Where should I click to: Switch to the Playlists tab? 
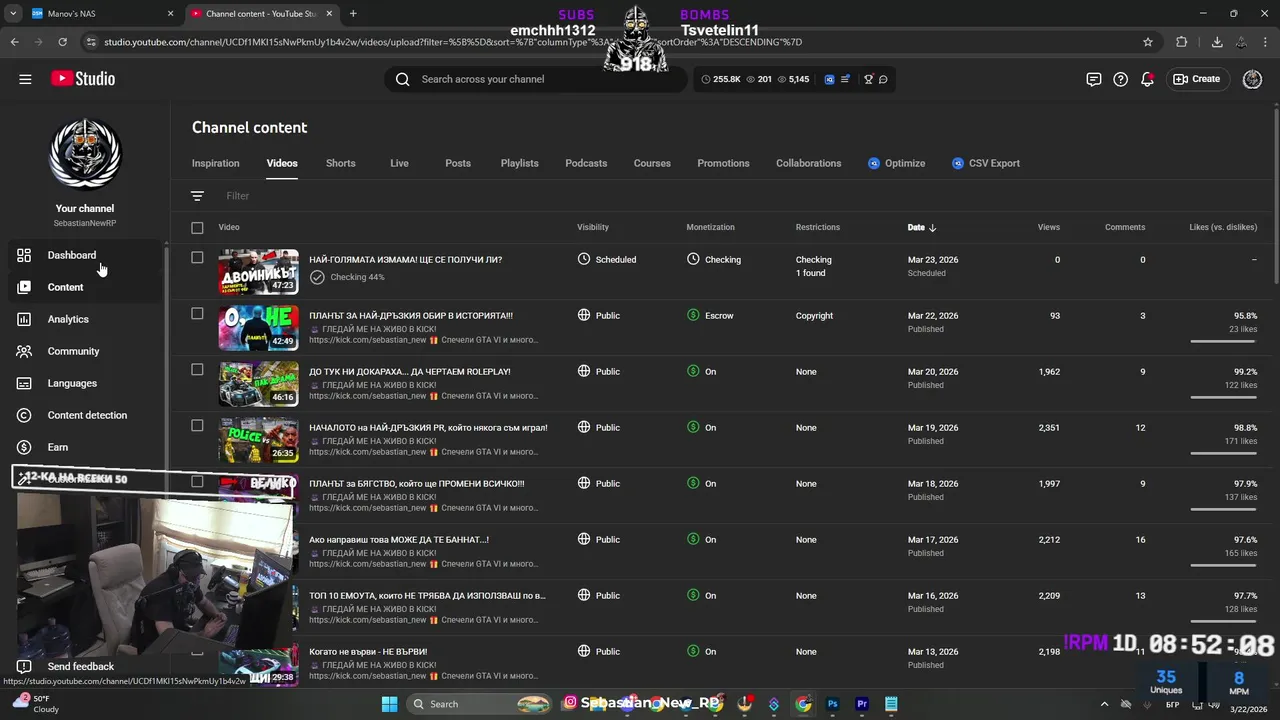[519, 163]
